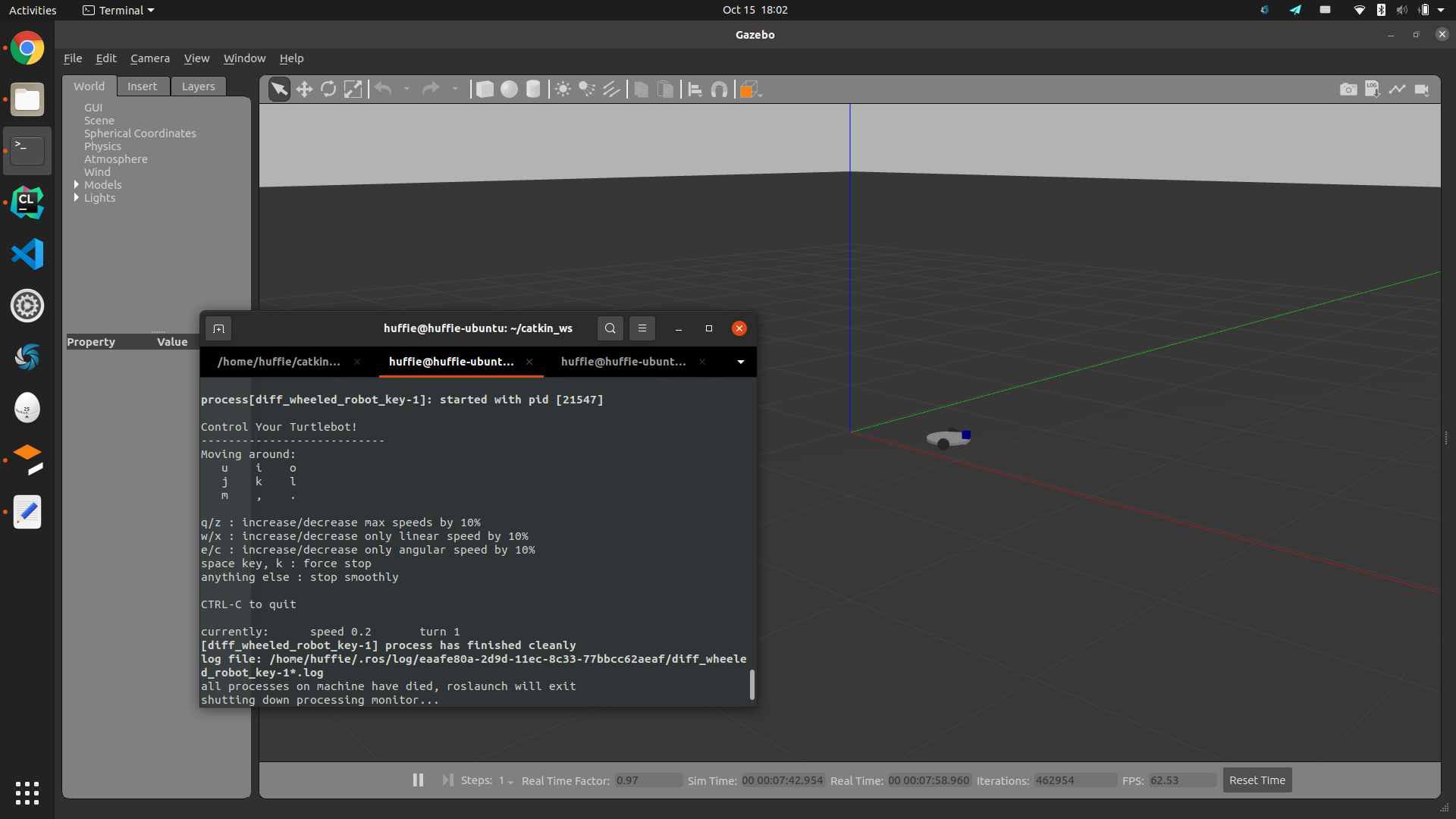Screen dimensions: 1456x819
Task: Insert a box shape
Action: [485, 89]
